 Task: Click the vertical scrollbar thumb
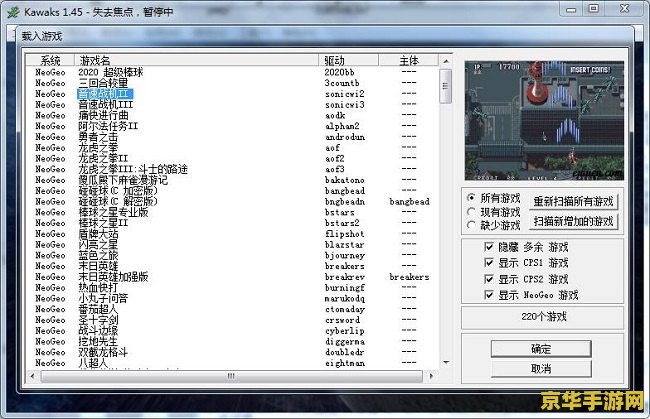point(446,86)
